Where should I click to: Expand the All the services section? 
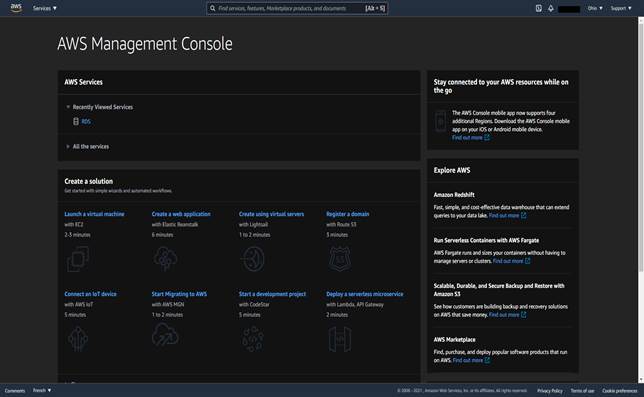pos(68,146)
